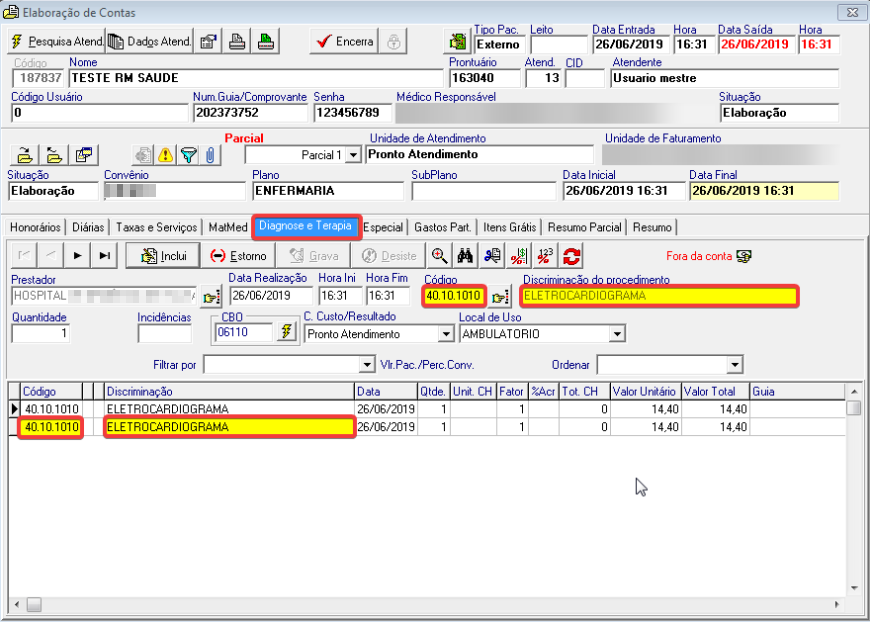
Task: Click the Discriminação column header
Action: 230,392
